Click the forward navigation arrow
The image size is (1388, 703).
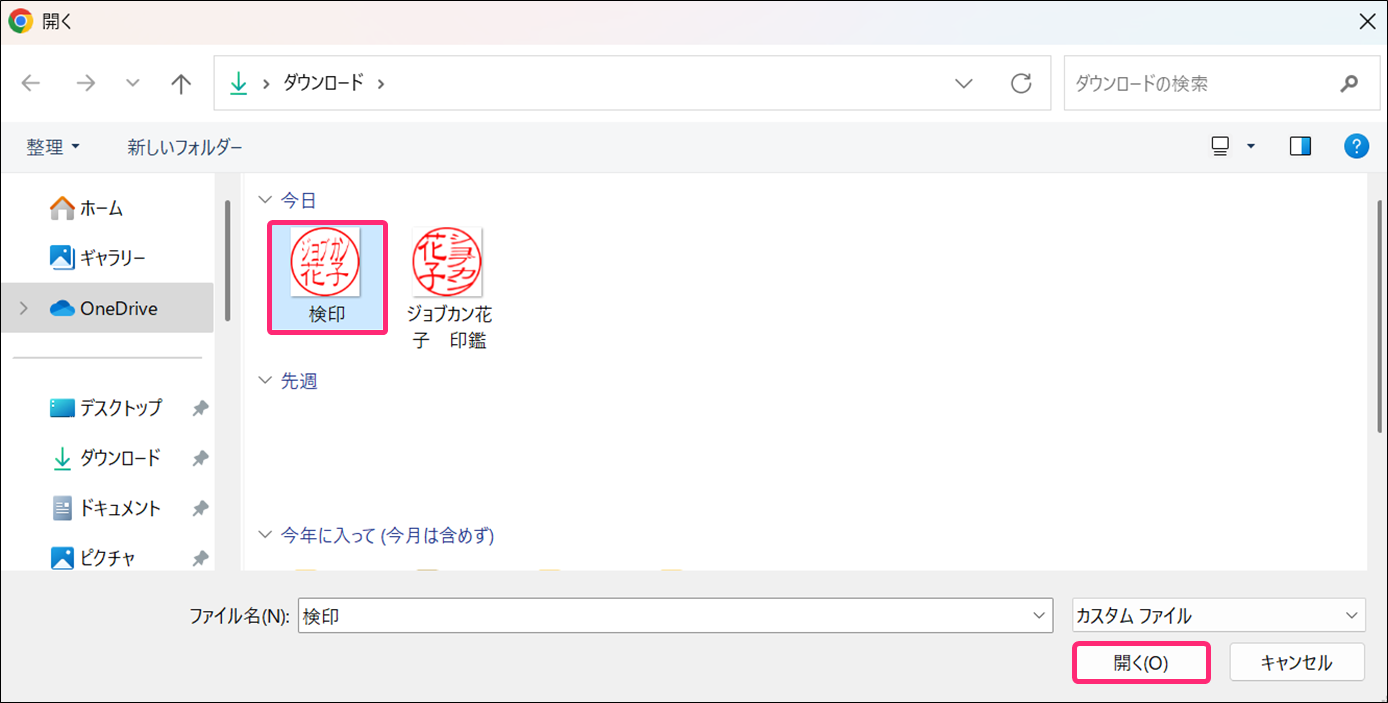pyautogui.click(x=85, y=84)
